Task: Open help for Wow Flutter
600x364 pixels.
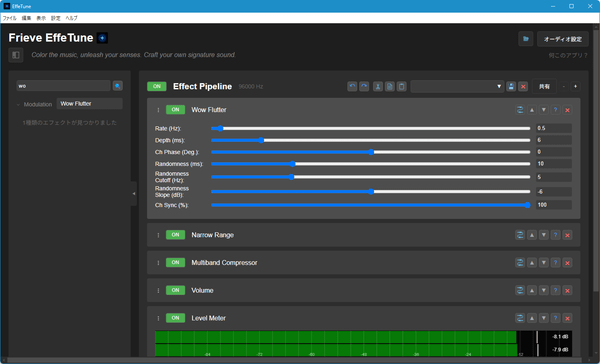Action: click(556, 110)
